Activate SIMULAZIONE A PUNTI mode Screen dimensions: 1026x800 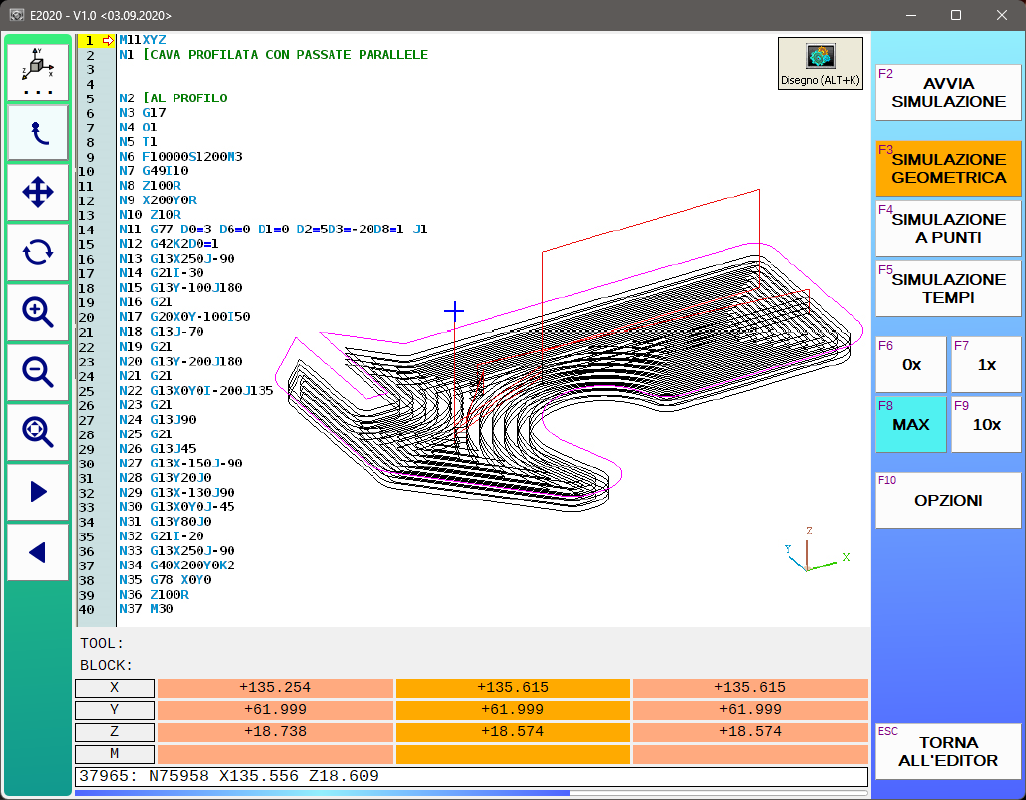(947, 228)
